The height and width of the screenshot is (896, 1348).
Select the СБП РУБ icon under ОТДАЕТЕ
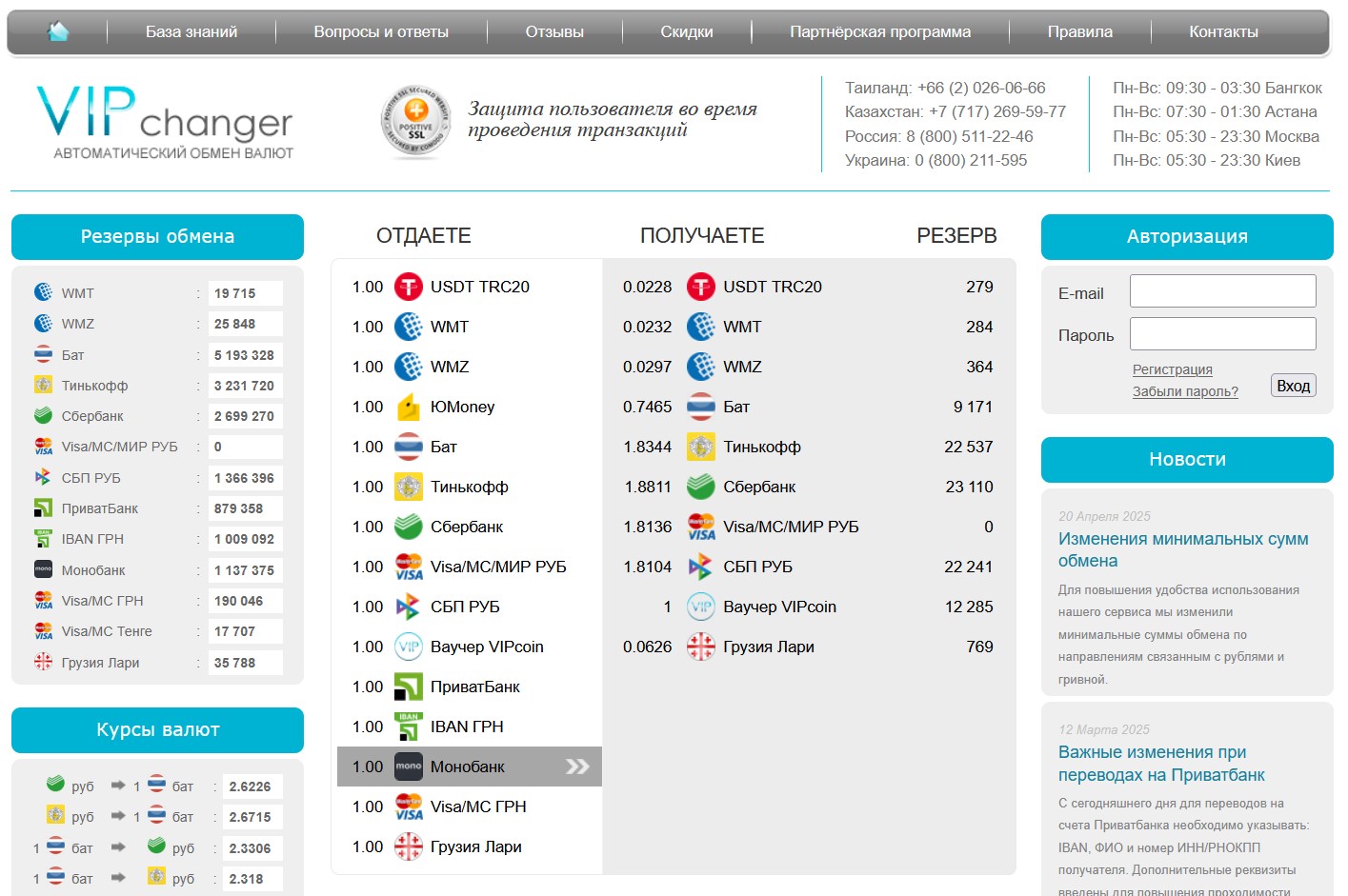coord(409,607)
